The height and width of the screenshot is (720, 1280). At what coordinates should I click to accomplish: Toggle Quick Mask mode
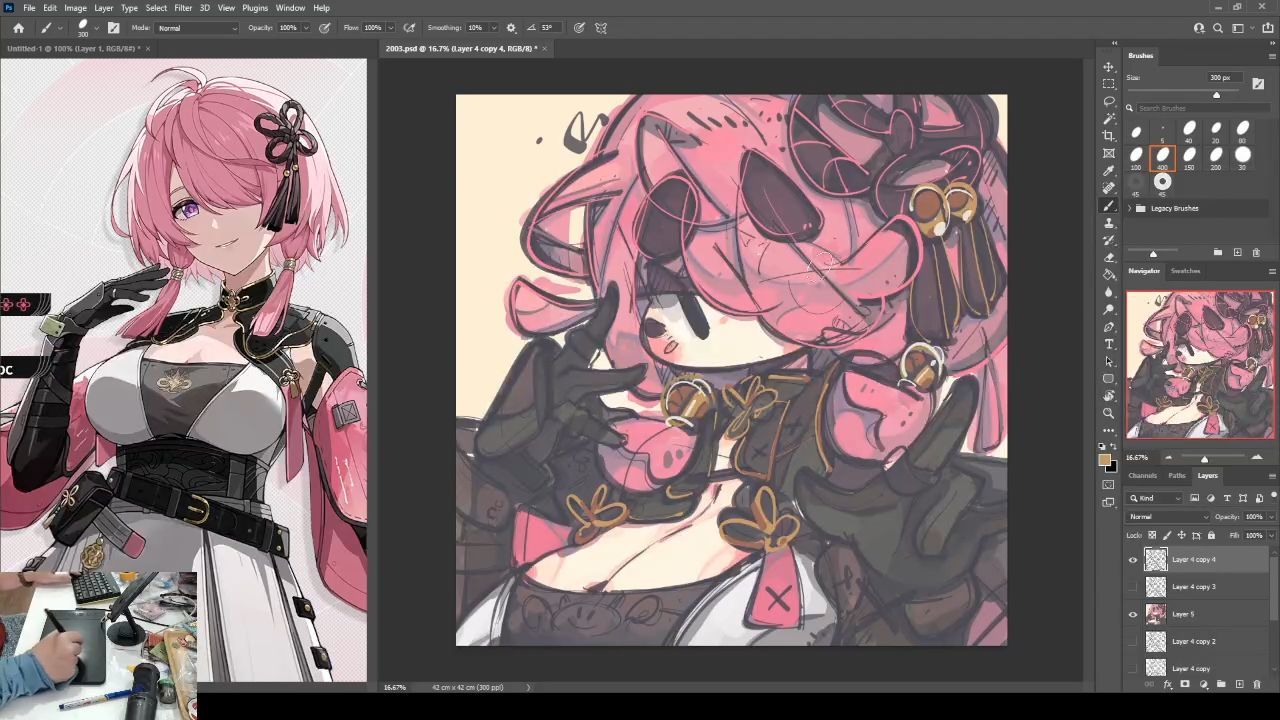click(1109, 485)
